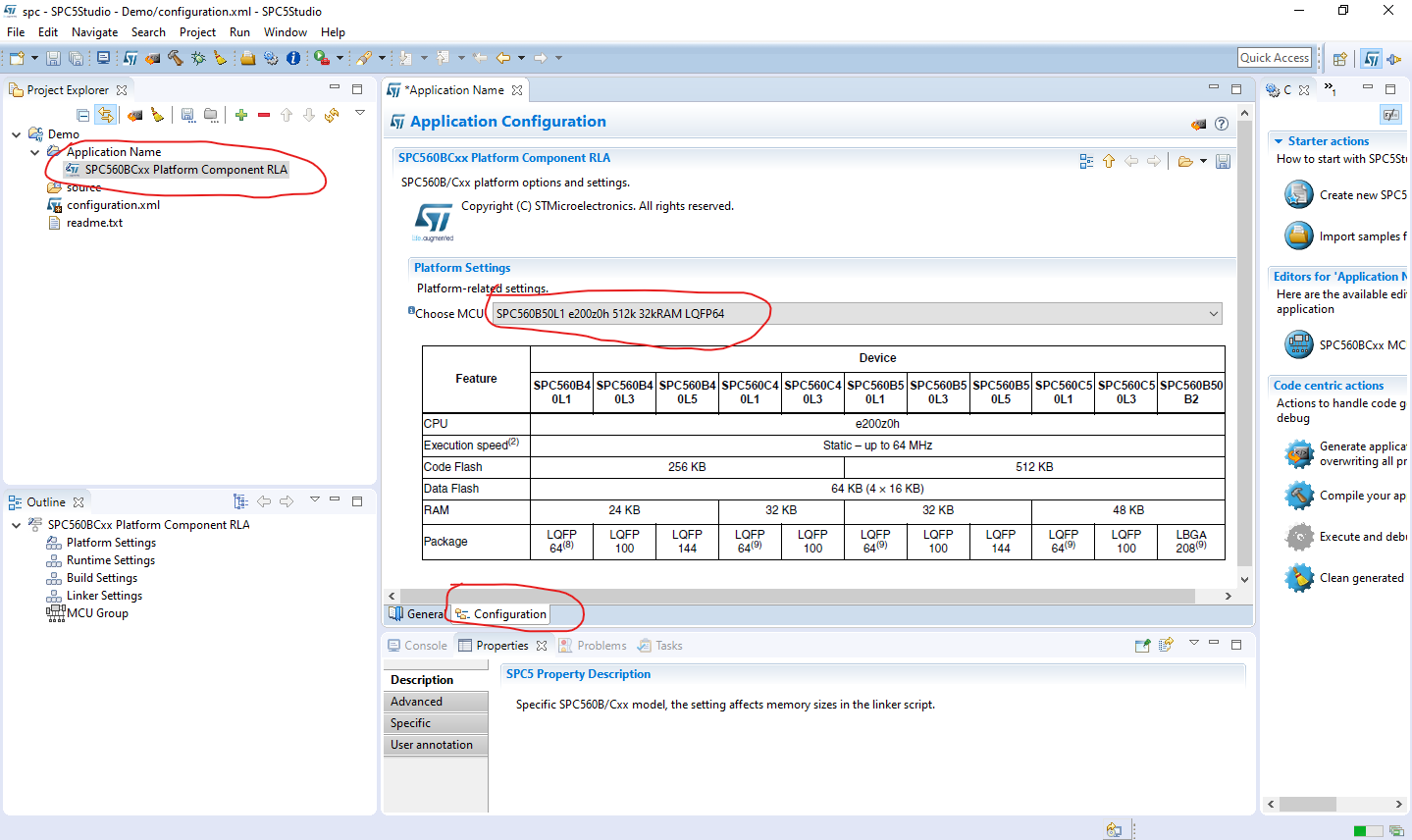Click the help question mark icon in editor

coord(1222,124)
